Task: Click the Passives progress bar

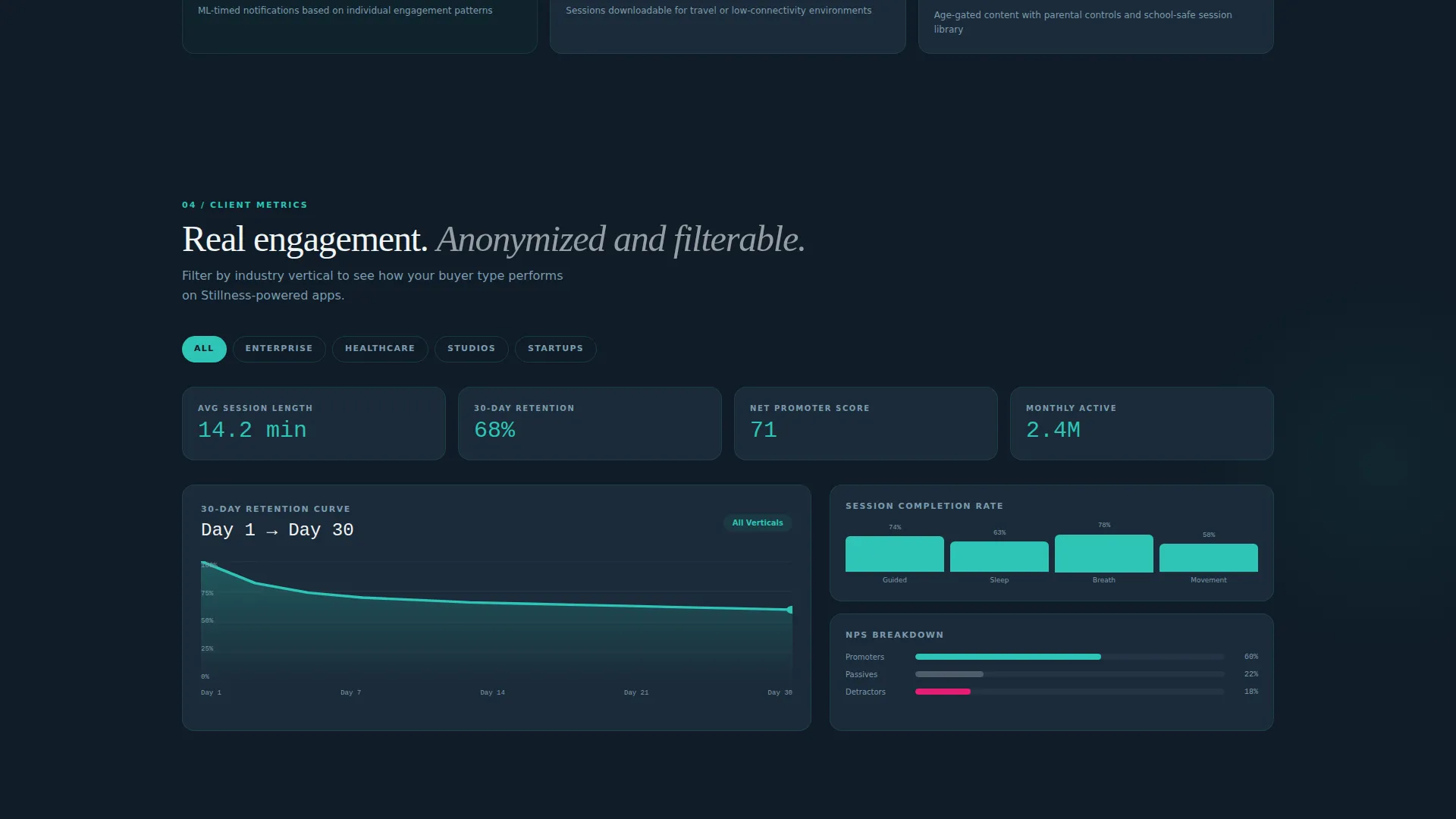Action: 1069,674
